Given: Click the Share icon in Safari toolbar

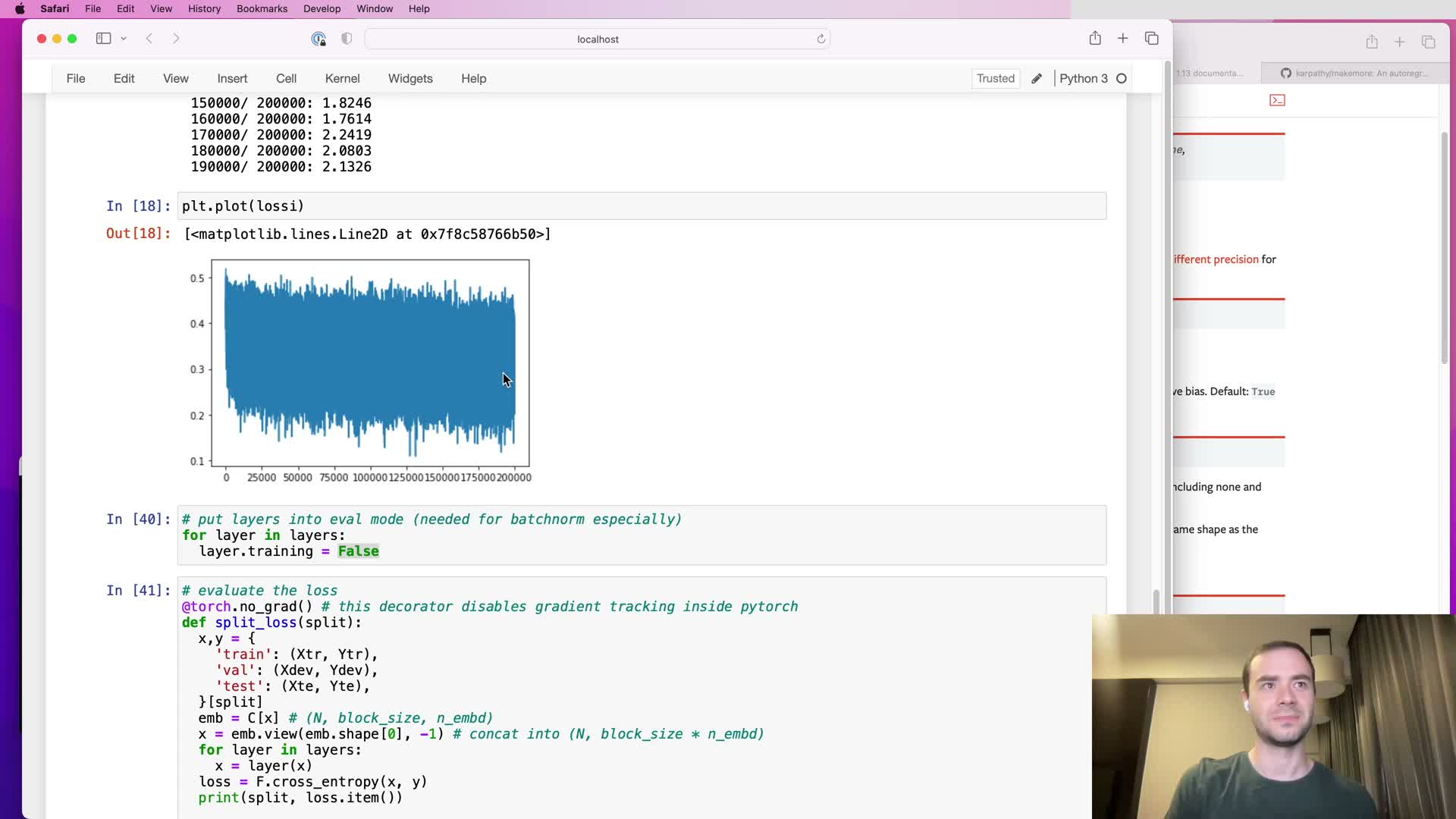Looking at the screenshot, I should (x=1095, y=39).
